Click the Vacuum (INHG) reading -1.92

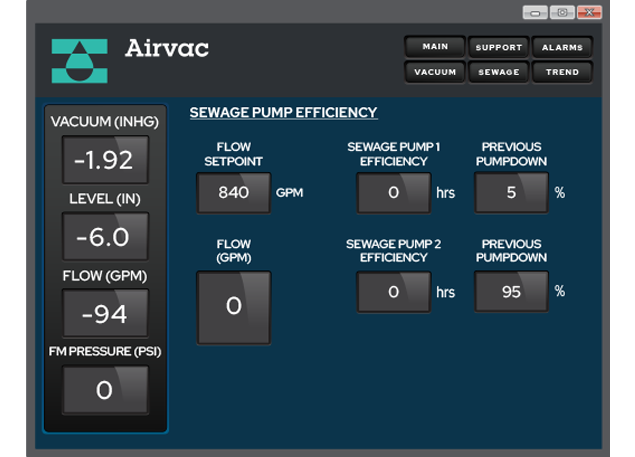(105, 160)
